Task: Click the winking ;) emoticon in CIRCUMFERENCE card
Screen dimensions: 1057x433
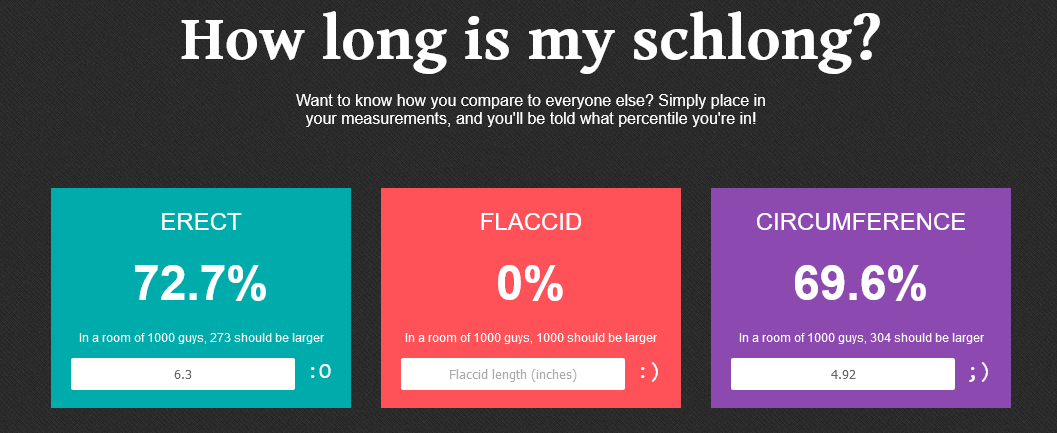Action: click(x=979, y=373)
